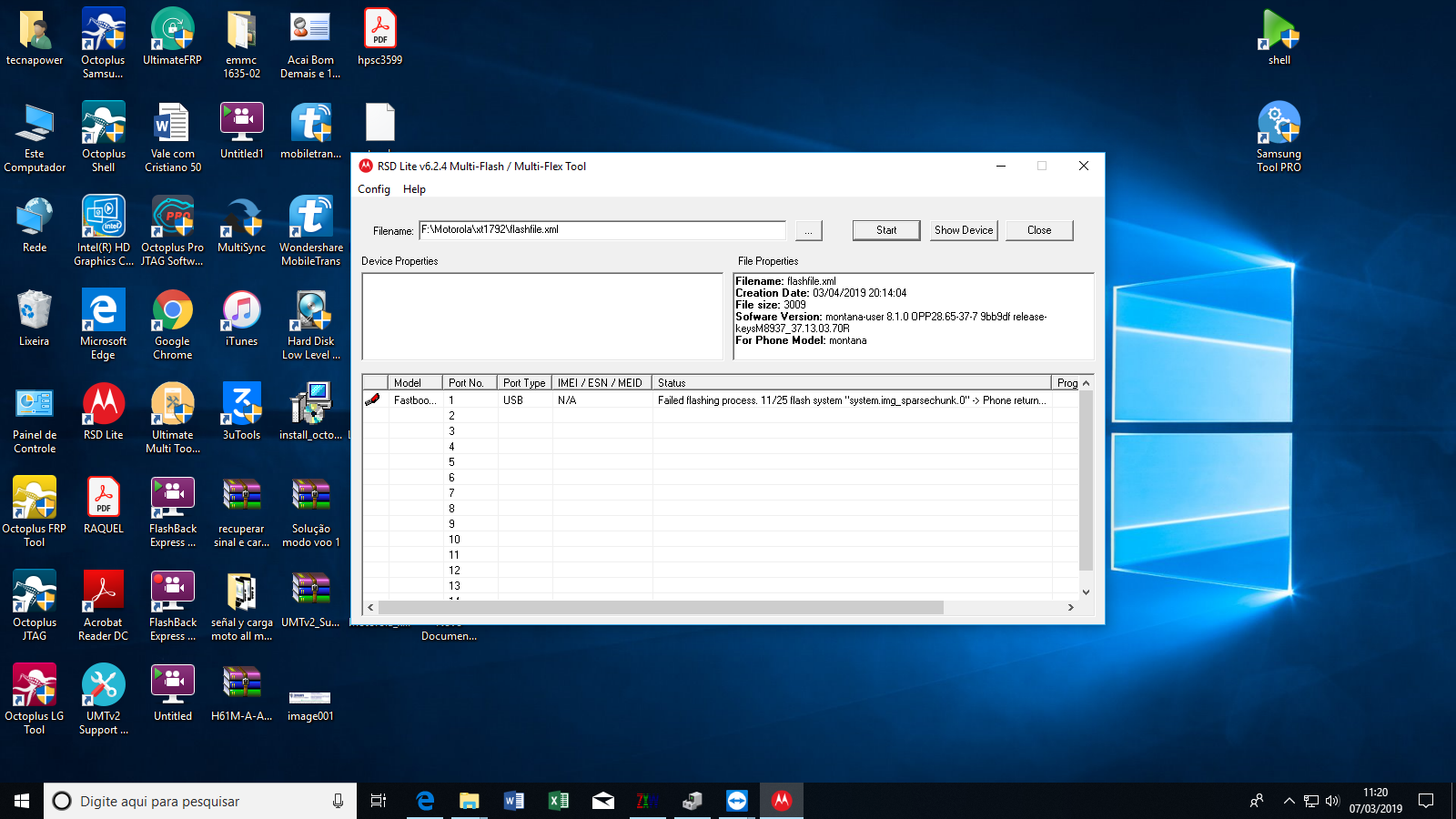This screenshot has width=1456, height=819.
Task: Open Microsoft Edge desktop icon
Action: pos(104,324)
